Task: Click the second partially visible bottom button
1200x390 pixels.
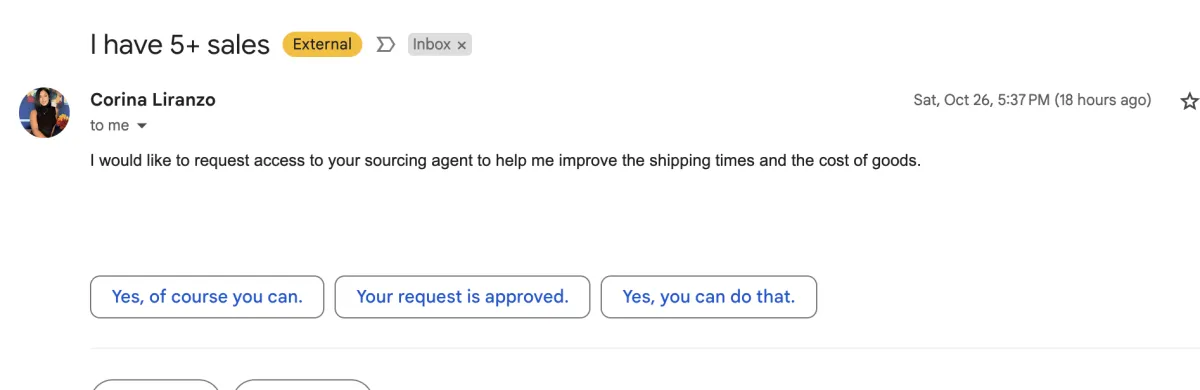Action: tap(303, 385)
